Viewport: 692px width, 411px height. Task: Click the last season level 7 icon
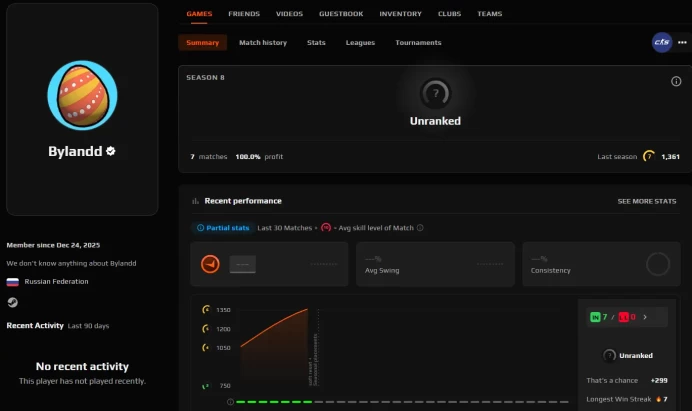[649, 156]
